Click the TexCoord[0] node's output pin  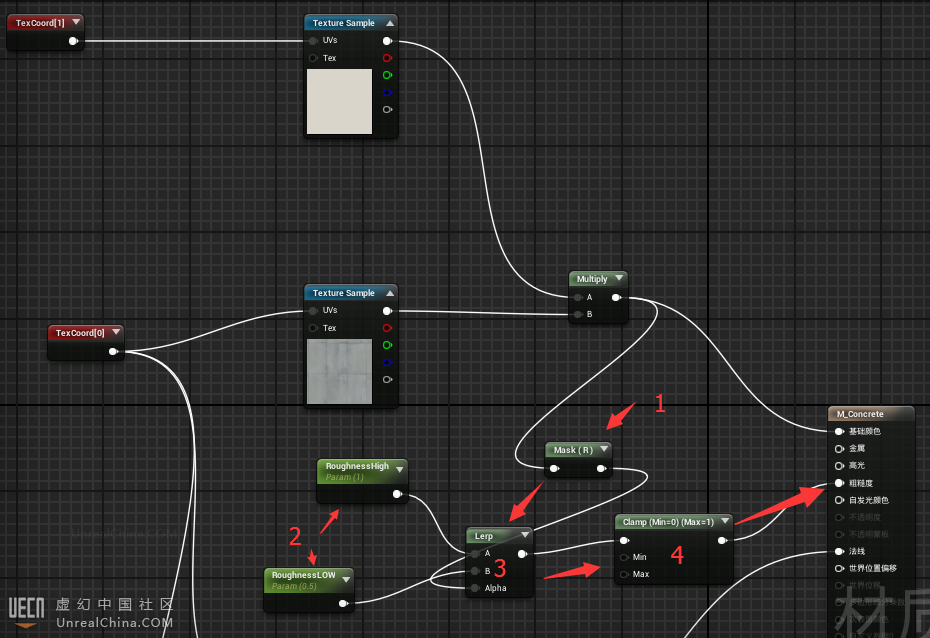coord(113,351)
